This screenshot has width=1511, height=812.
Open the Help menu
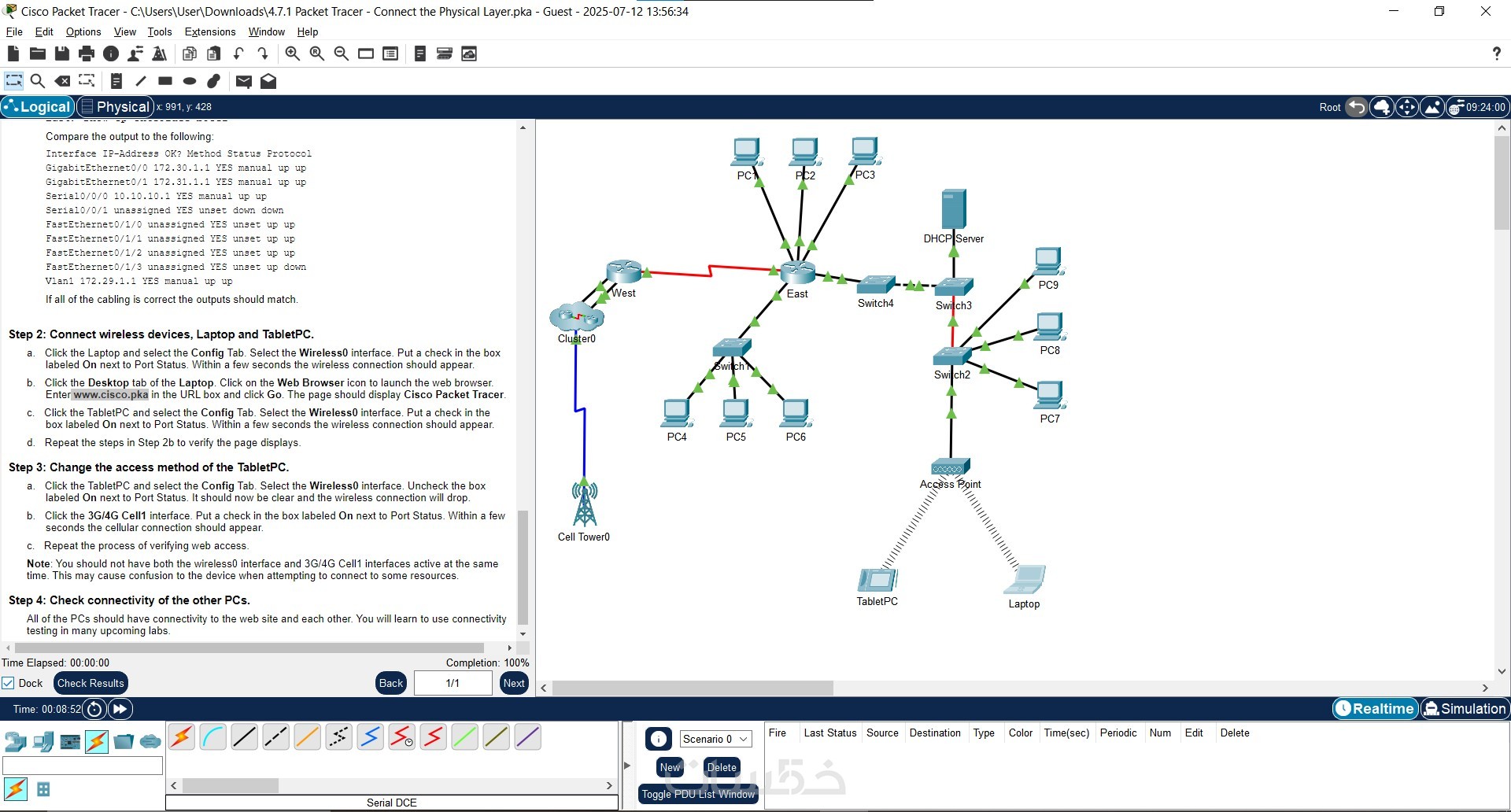[308, 31]
